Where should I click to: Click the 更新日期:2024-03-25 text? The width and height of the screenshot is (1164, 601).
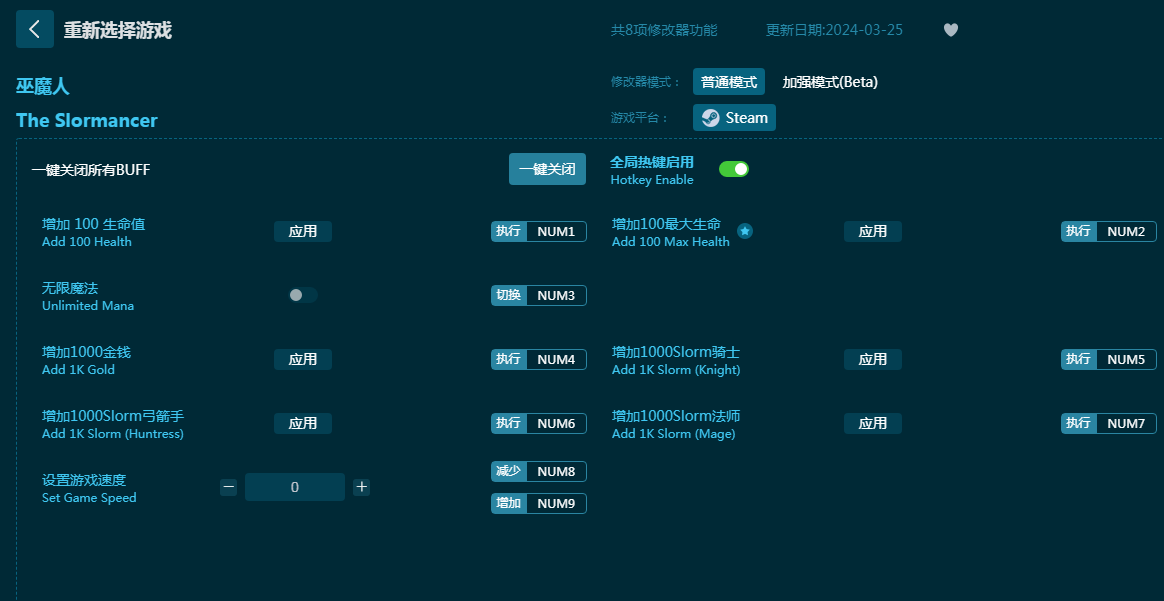tap(834, 30)
